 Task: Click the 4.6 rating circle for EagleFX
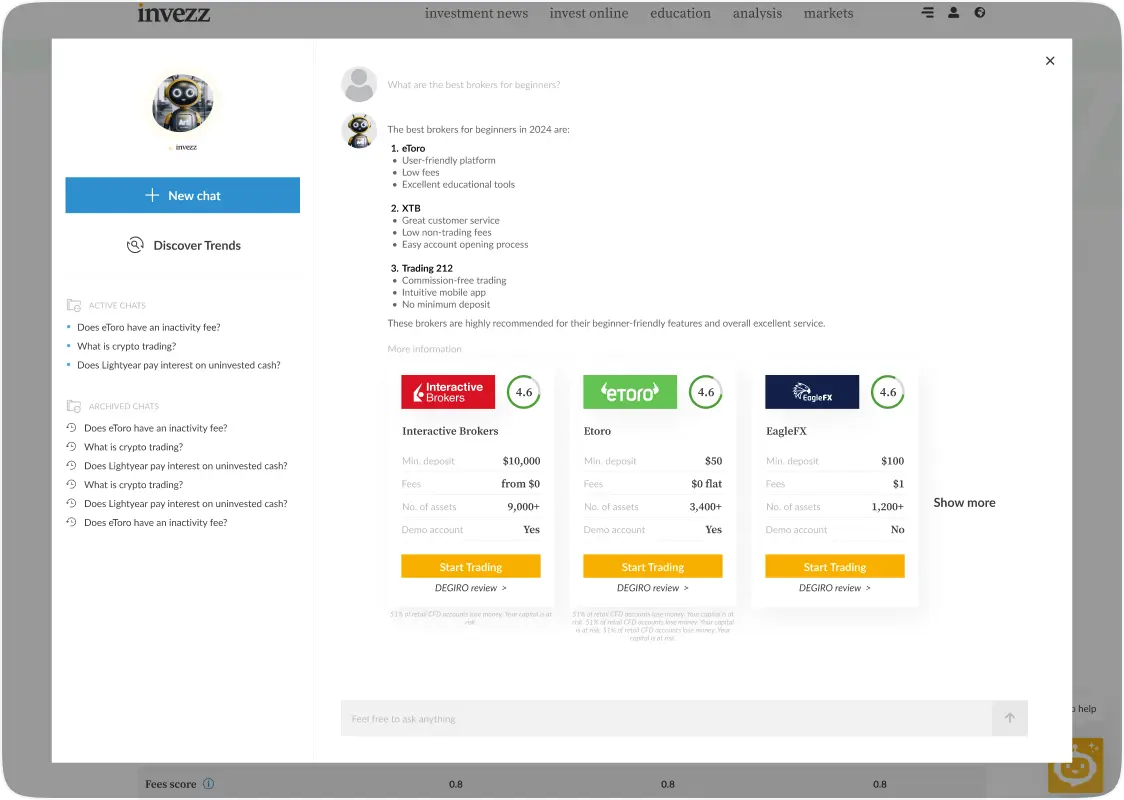(x=888, y=392)
